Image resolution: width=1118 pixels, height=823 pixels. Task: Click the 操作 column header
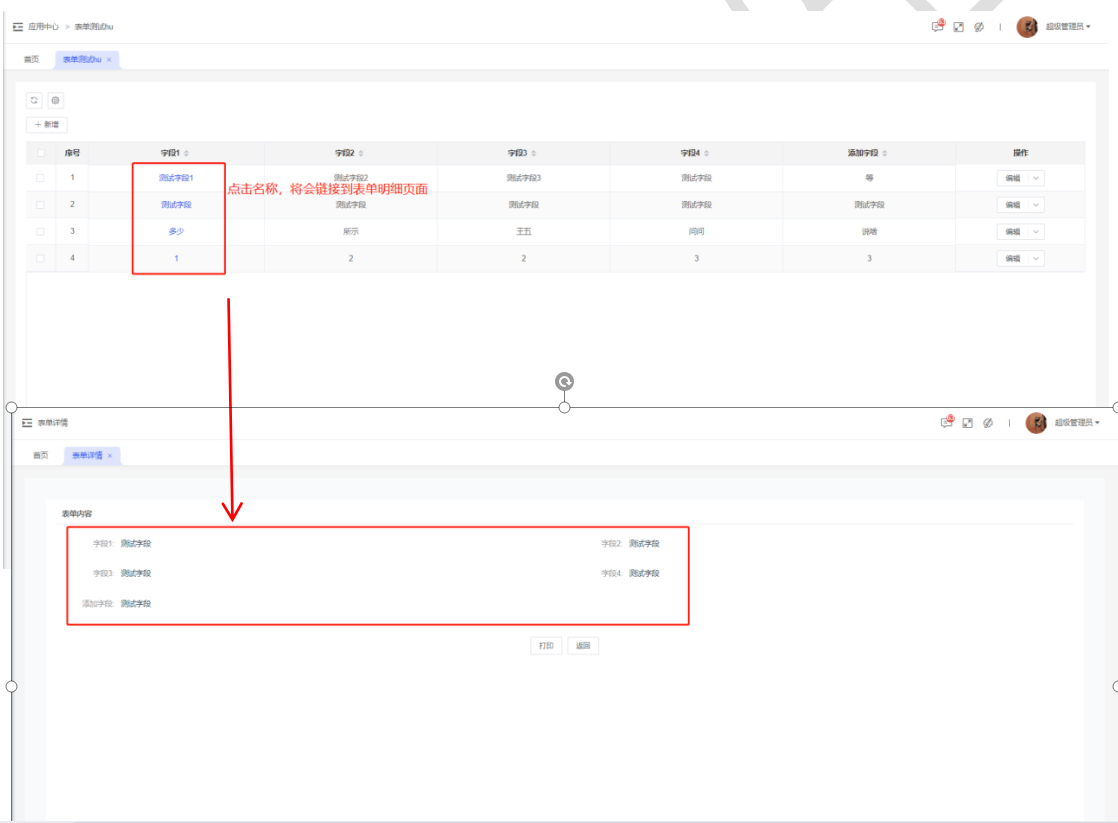click(x=1021, y=153)
